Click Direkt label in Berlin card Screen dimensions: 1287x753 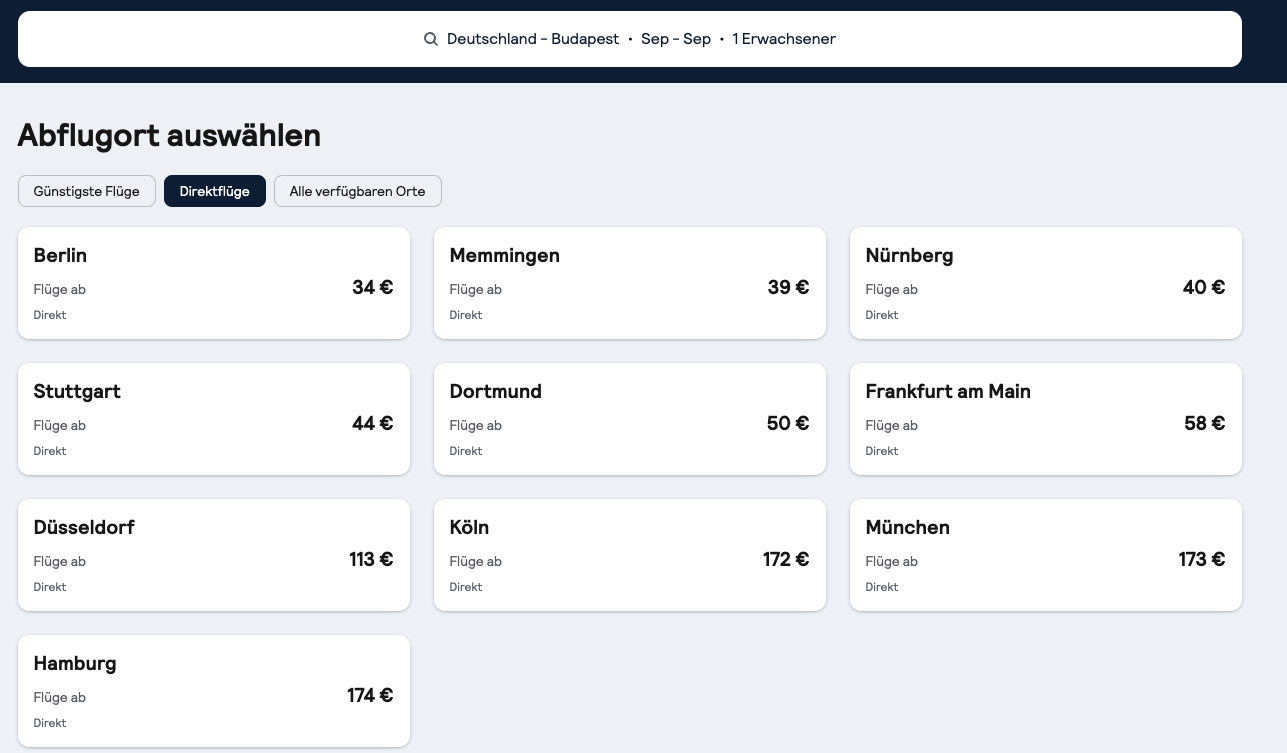click(x=50, y=315)
